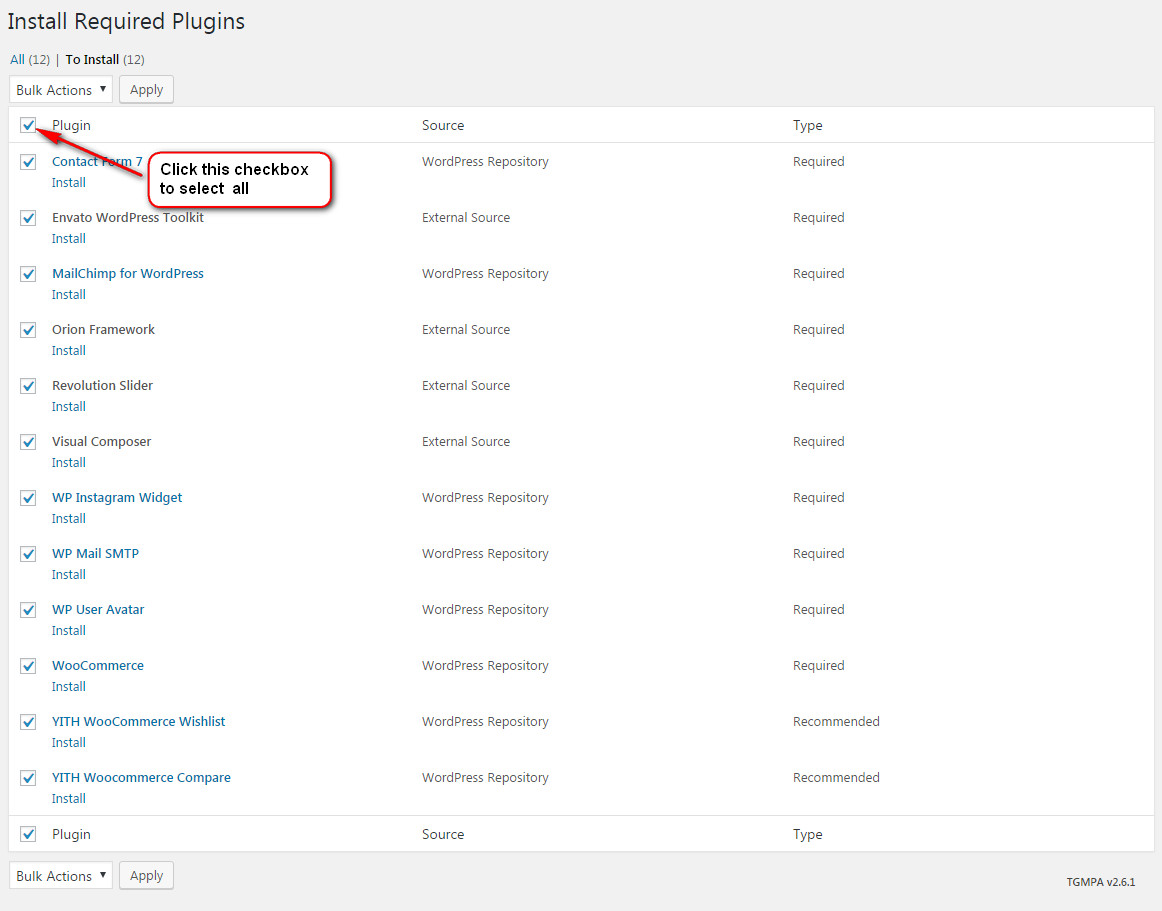
Task: Open the Contact Form 7 plugin link
Action: [x=97, y=162]
